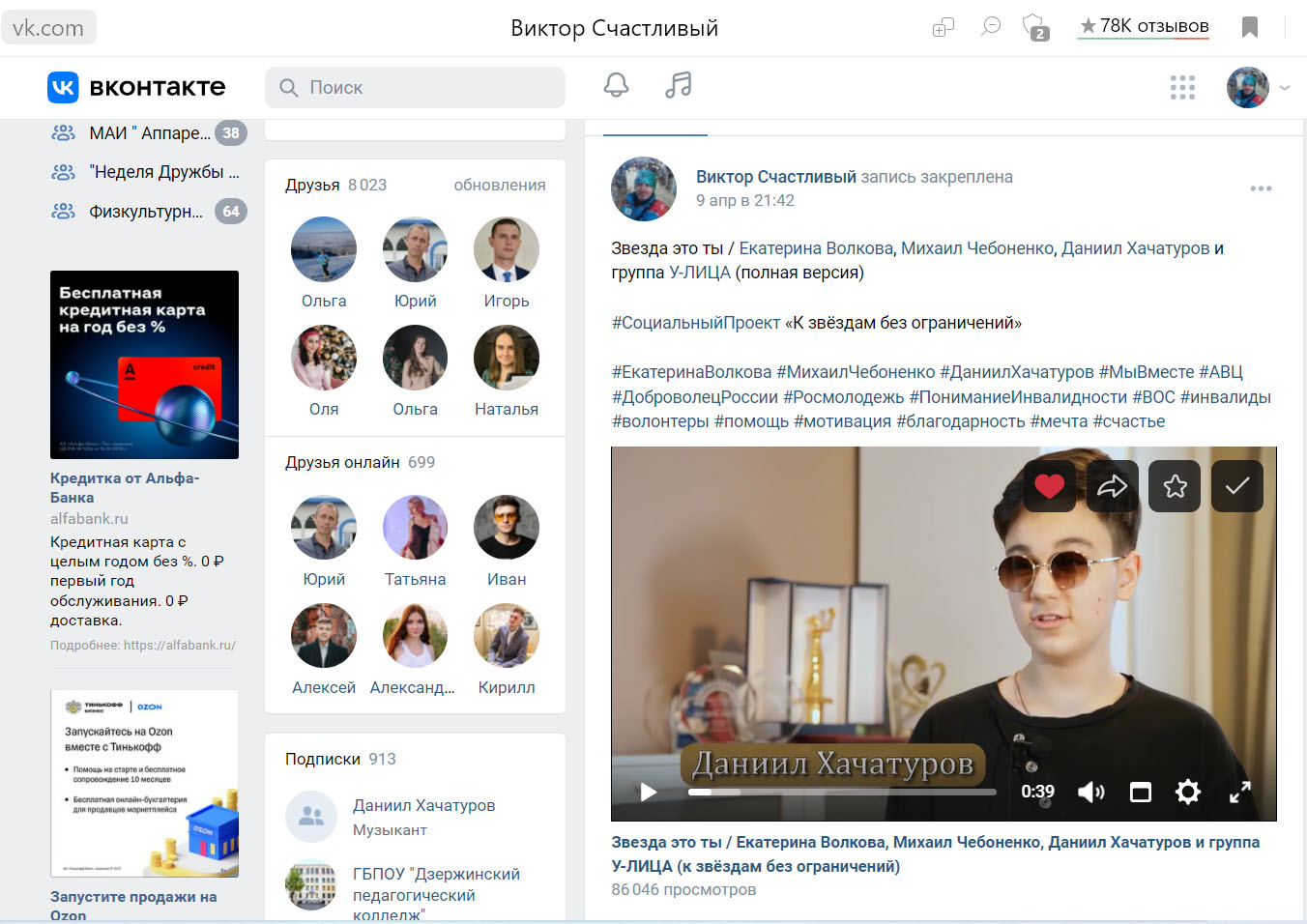Click the search field Поиск
Viewport: 1307px width, 924px height.
click(415, 87)
